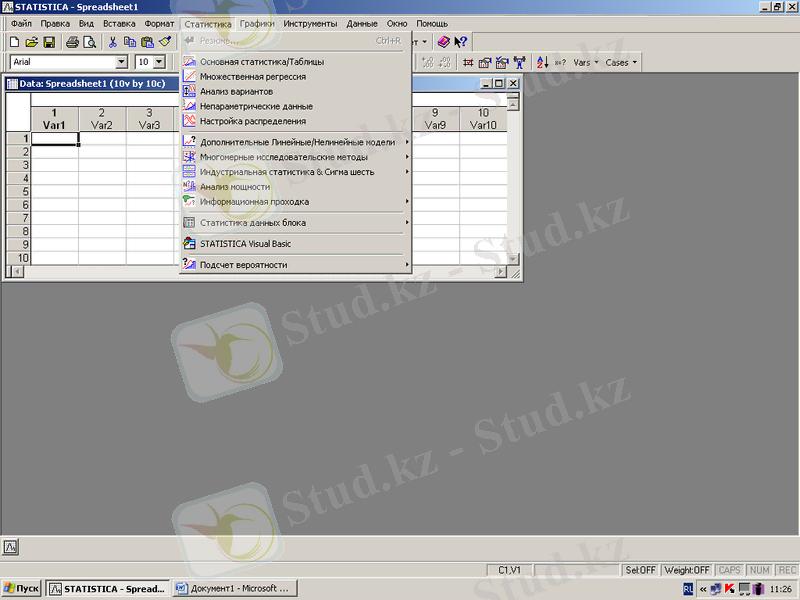This screenshot has height=600, width=800.
Task: Select Основная статистика/Таблицы menu item
Action: click(x=261, y=62)
